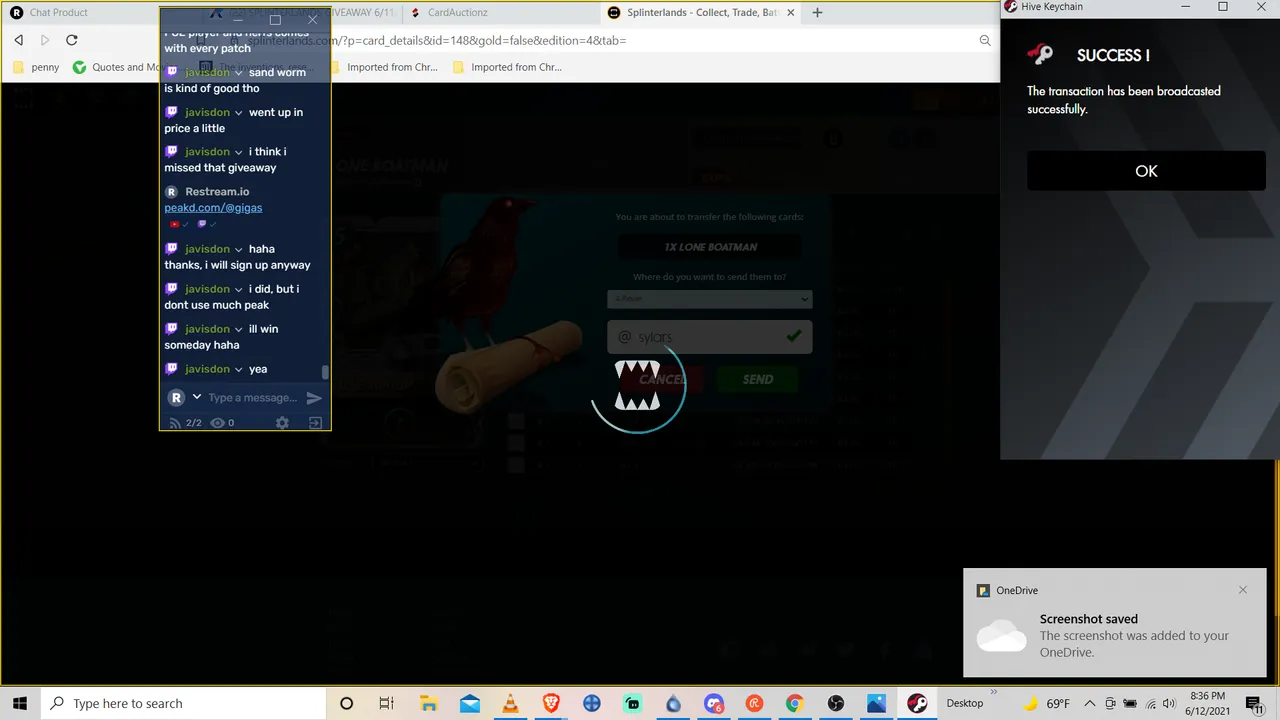Screen dimensions: 1280x720
Task: Click the Windows 'Type here to search' box
Action: [x=184, y=703]
